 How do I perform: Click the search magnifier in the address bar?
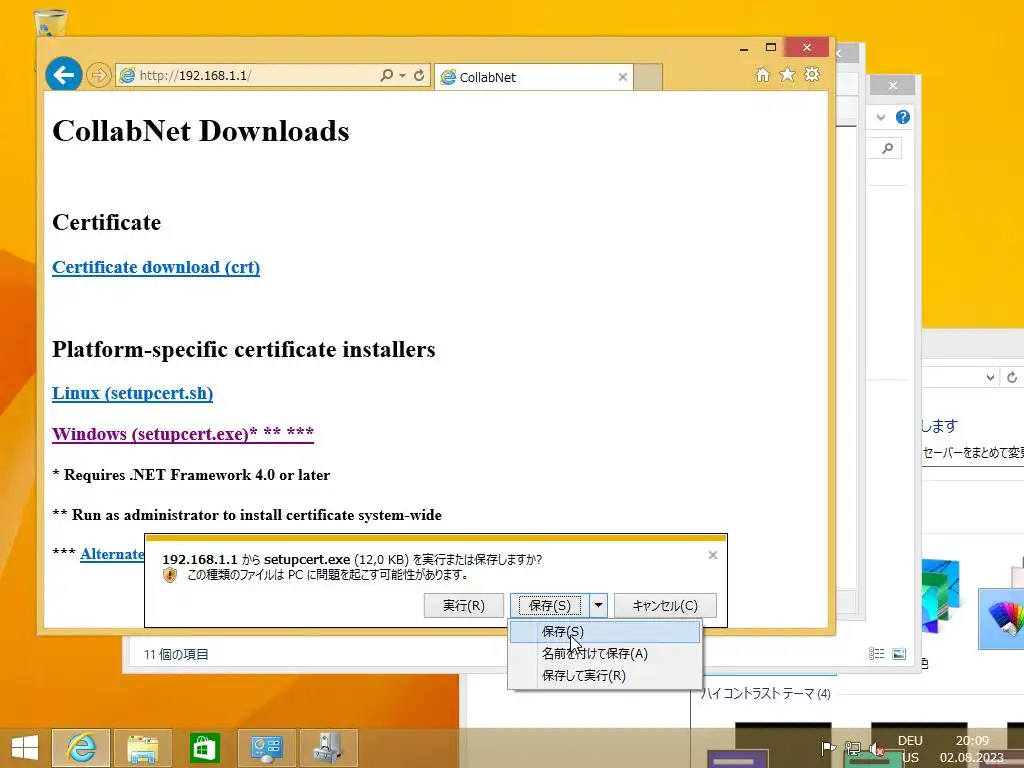coord(387,75)
